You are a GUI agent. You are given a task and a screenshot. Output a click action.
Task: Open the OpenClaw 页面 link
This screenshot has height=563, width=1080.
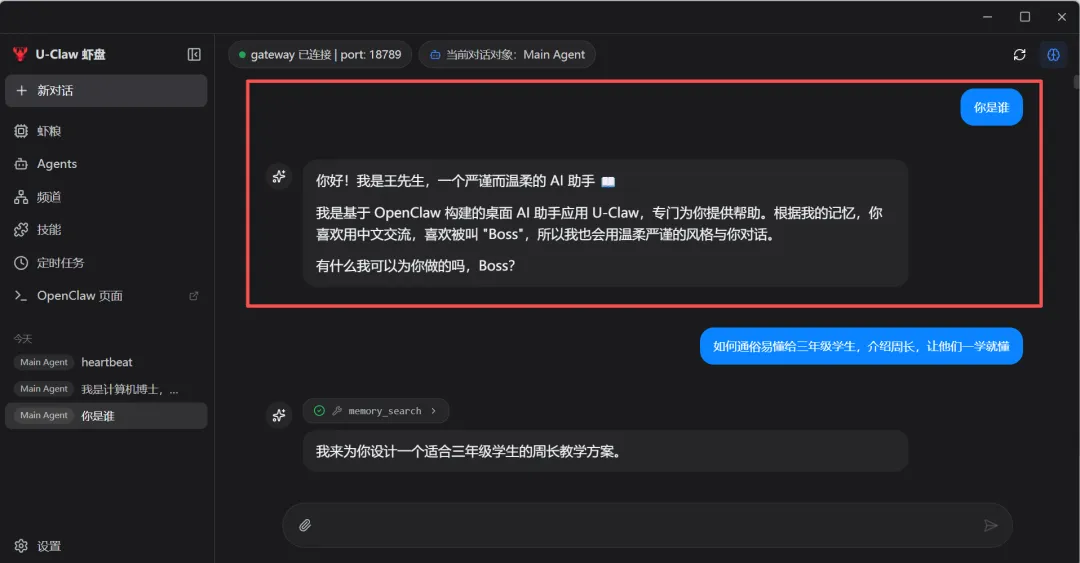[x=106, y=296]
